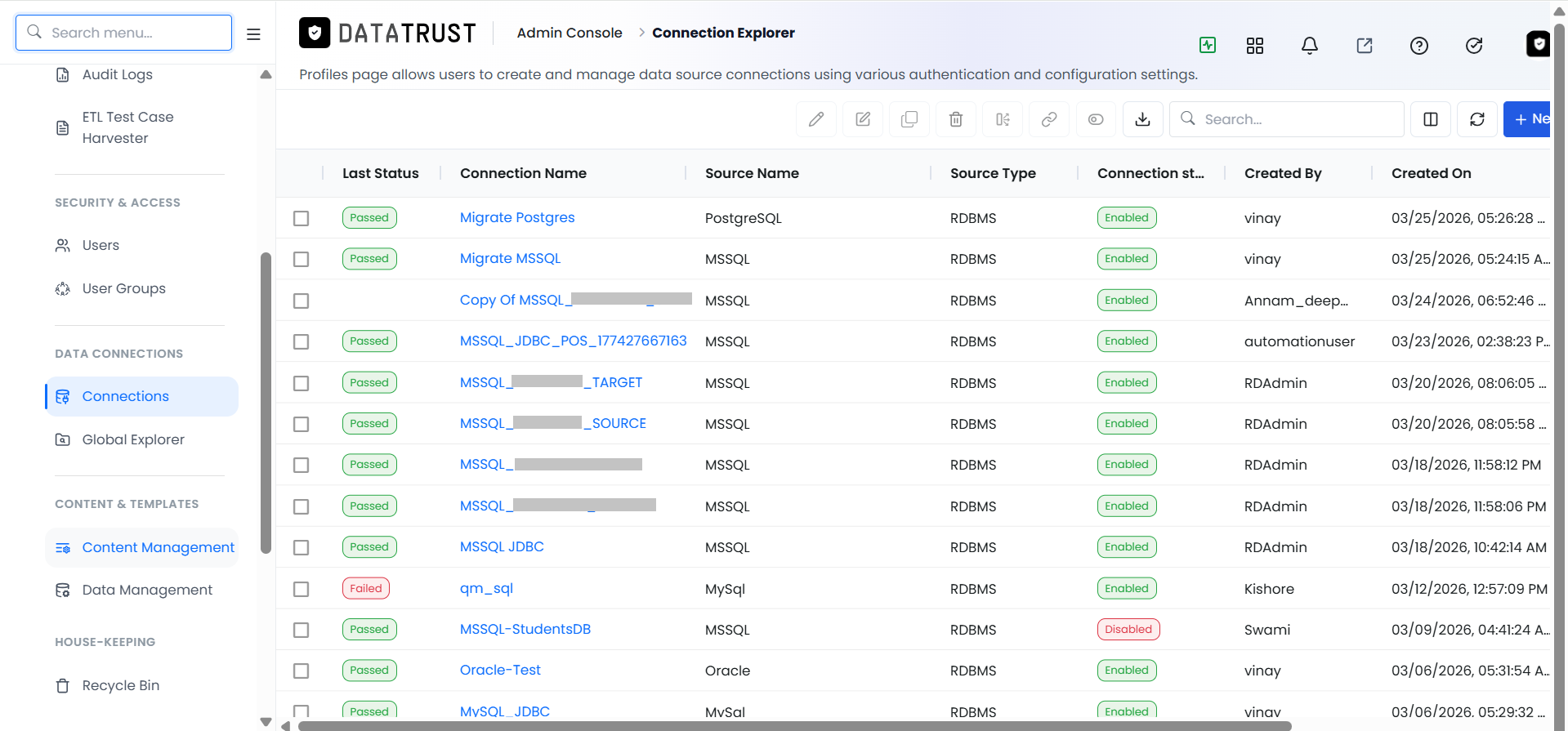
Task: Click the Admin Console breadcrumb
Action: [x=570, y=33]
